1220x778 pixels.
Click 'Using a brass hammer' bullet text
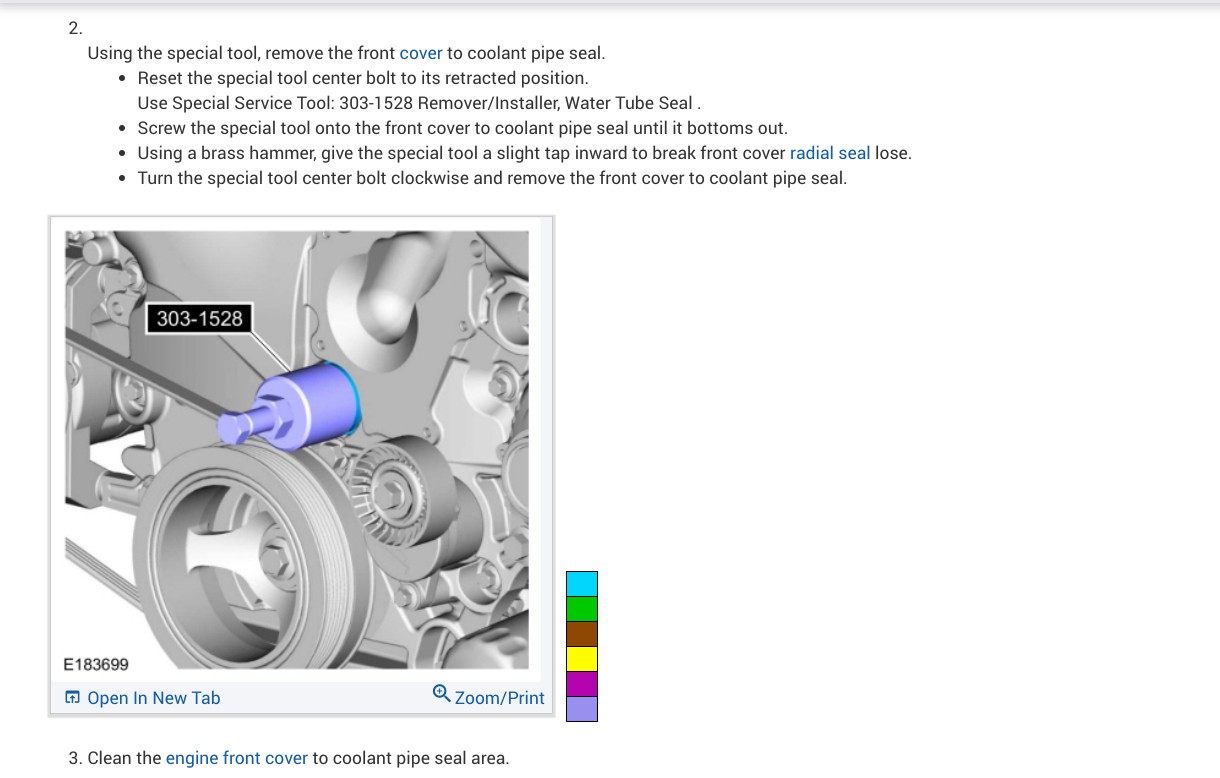coord(525,153)
